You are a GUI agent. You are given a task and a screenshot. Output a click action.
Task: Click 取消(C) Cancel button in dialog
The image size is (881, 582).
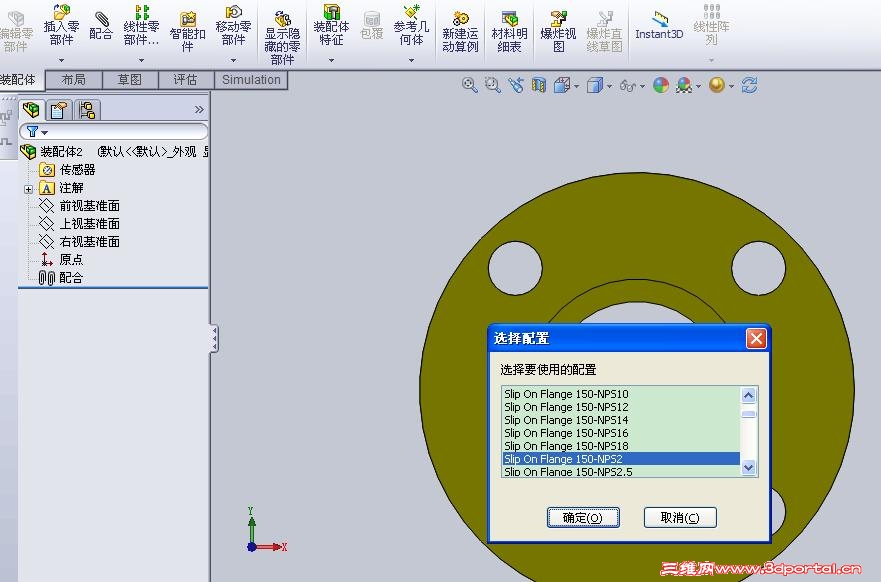tap(680, 517)
